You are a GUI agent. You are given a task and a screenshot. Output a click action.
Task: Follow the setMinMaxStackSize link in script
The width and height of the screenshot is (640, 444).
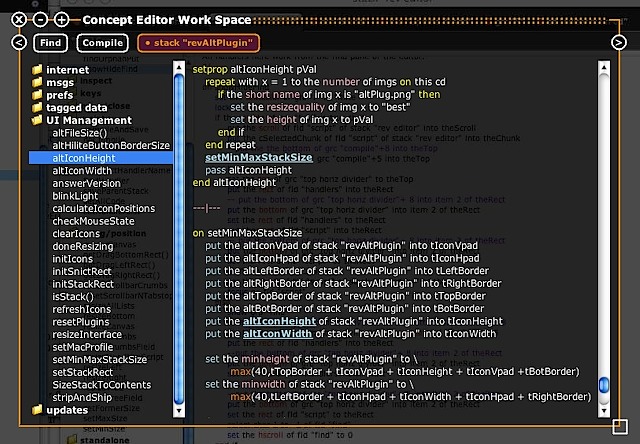point(259,158)
